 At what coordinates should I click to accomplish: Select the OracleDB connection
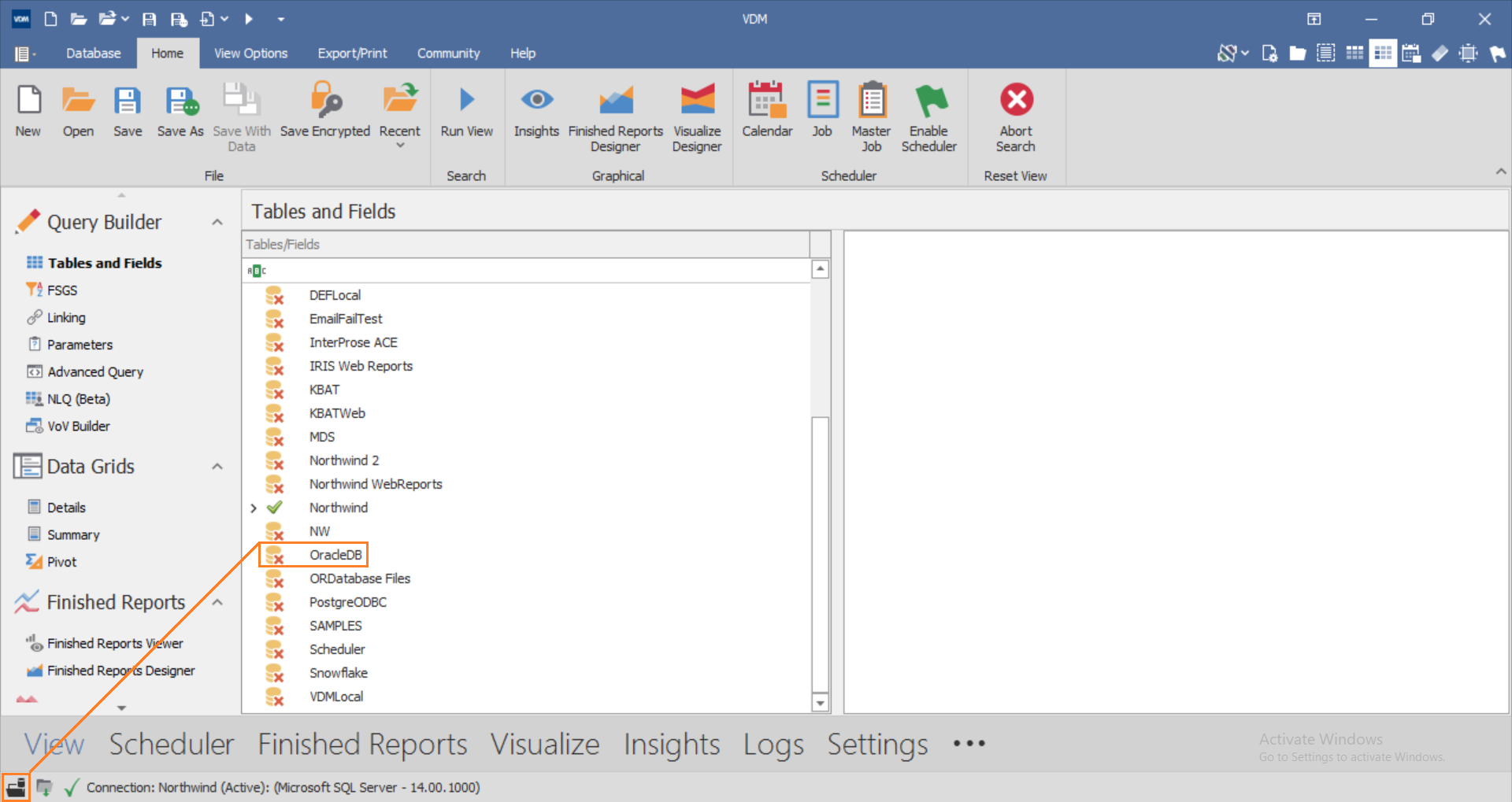point(335,555)
